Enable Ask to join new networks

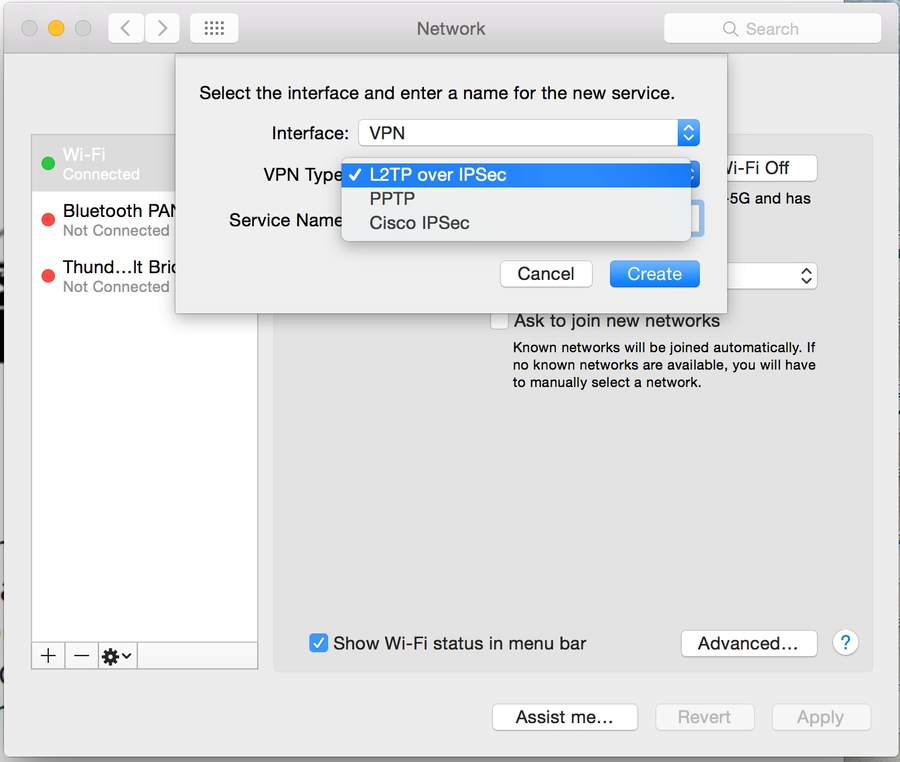(x=500, y=321)
